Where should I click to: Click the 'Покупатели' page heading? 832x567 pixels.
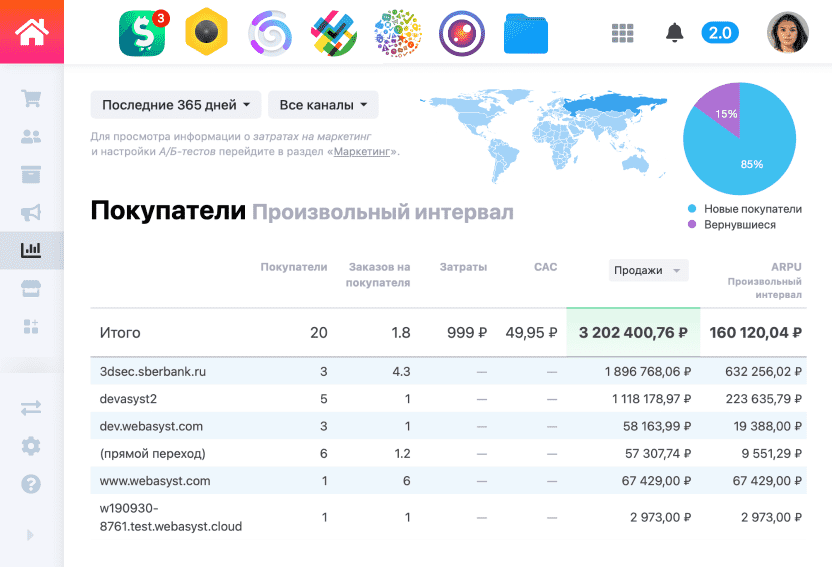168,211
